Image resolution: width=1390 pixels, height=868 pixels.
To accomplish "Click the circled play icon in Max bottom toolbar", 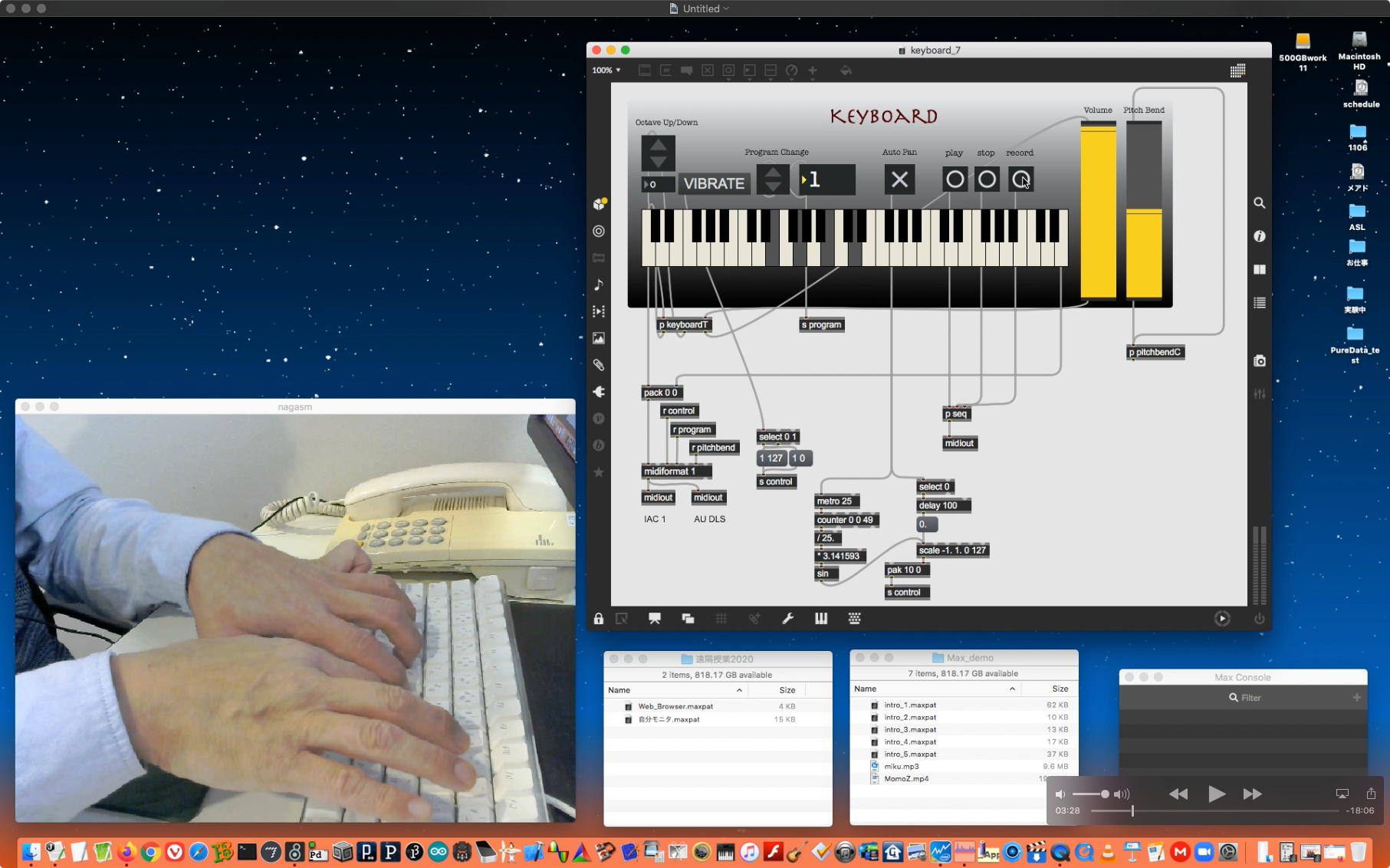I will (x=1222, y=619).
